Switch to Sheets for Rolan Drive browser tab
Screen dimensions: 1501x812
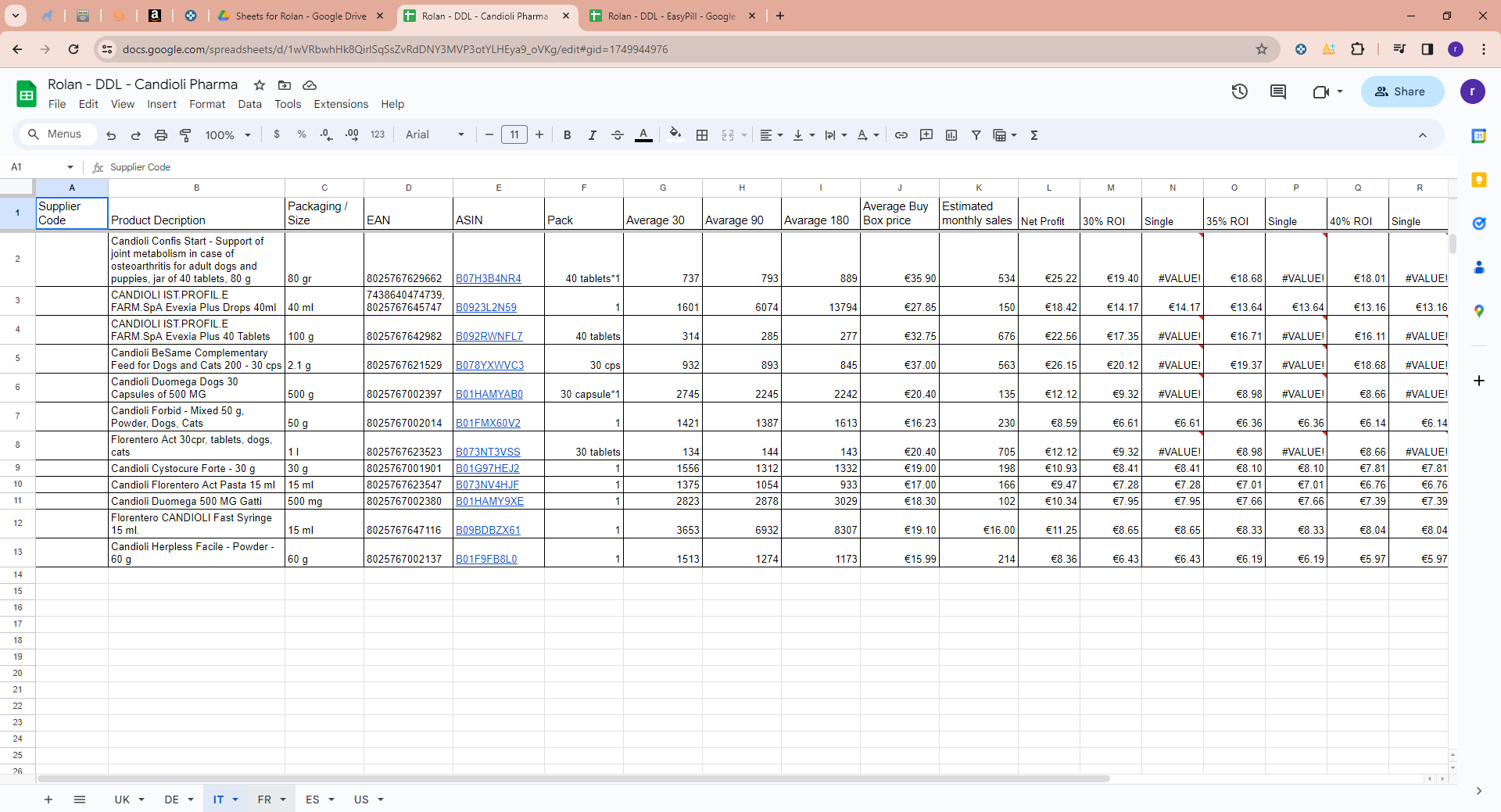301,16
